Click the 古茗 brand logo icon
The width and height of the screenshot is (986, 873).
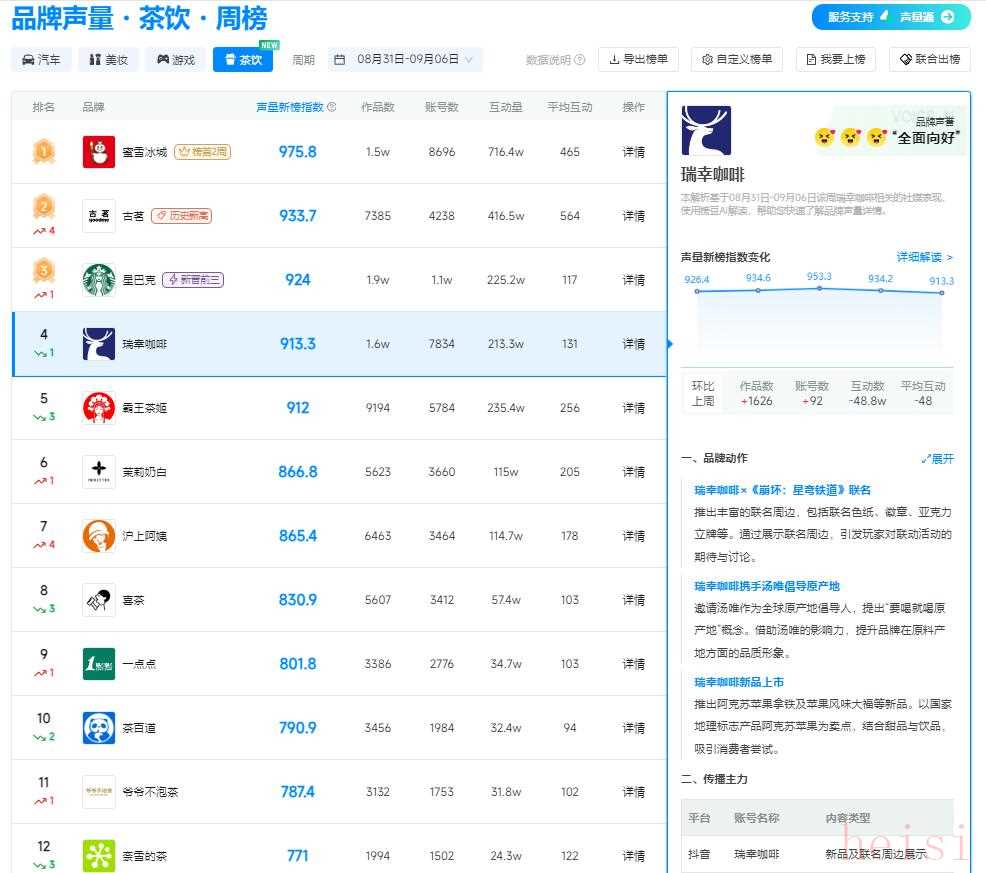click(98, 216)
